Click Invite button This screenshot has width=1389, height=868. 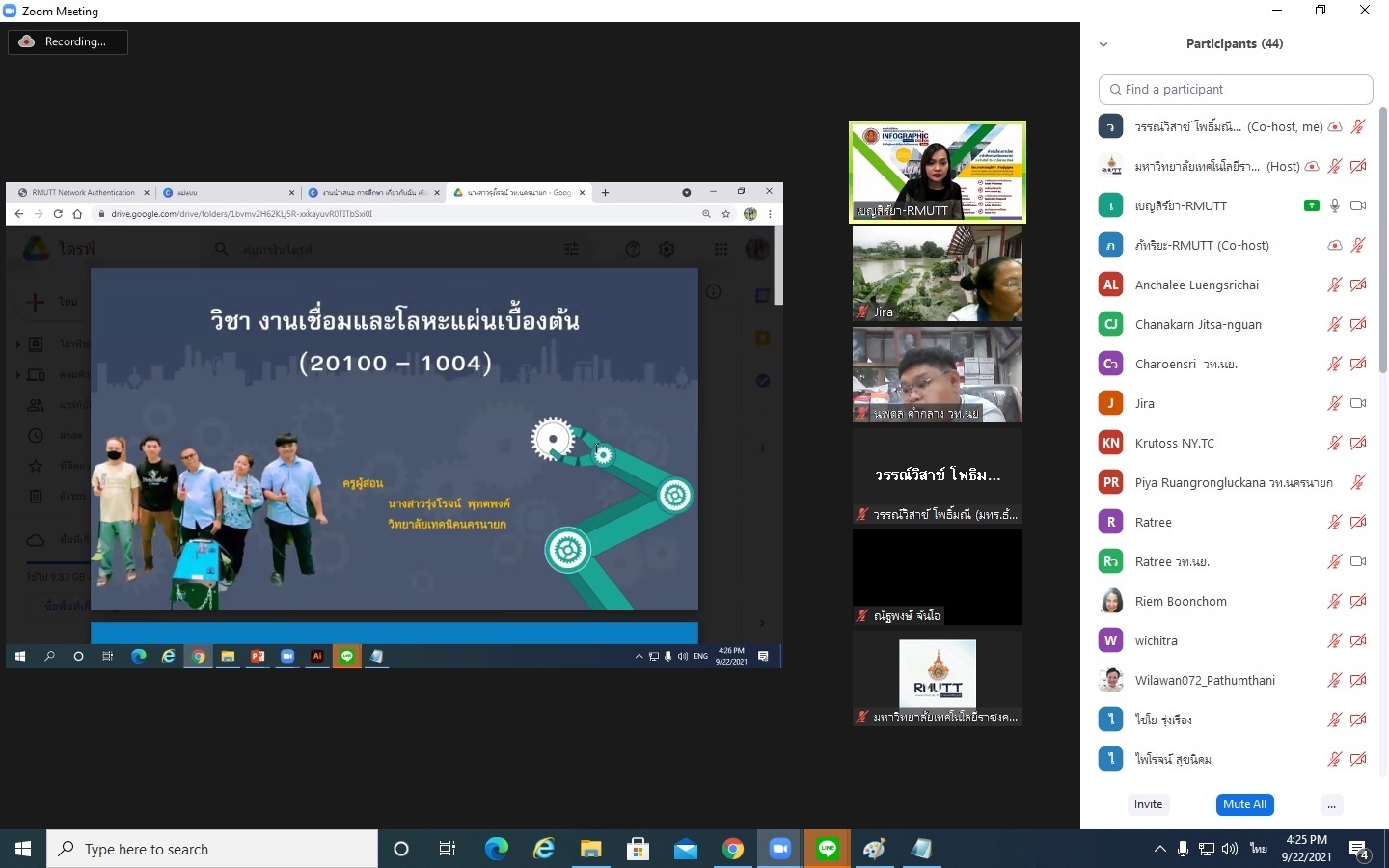click(x=1148, y=804)
